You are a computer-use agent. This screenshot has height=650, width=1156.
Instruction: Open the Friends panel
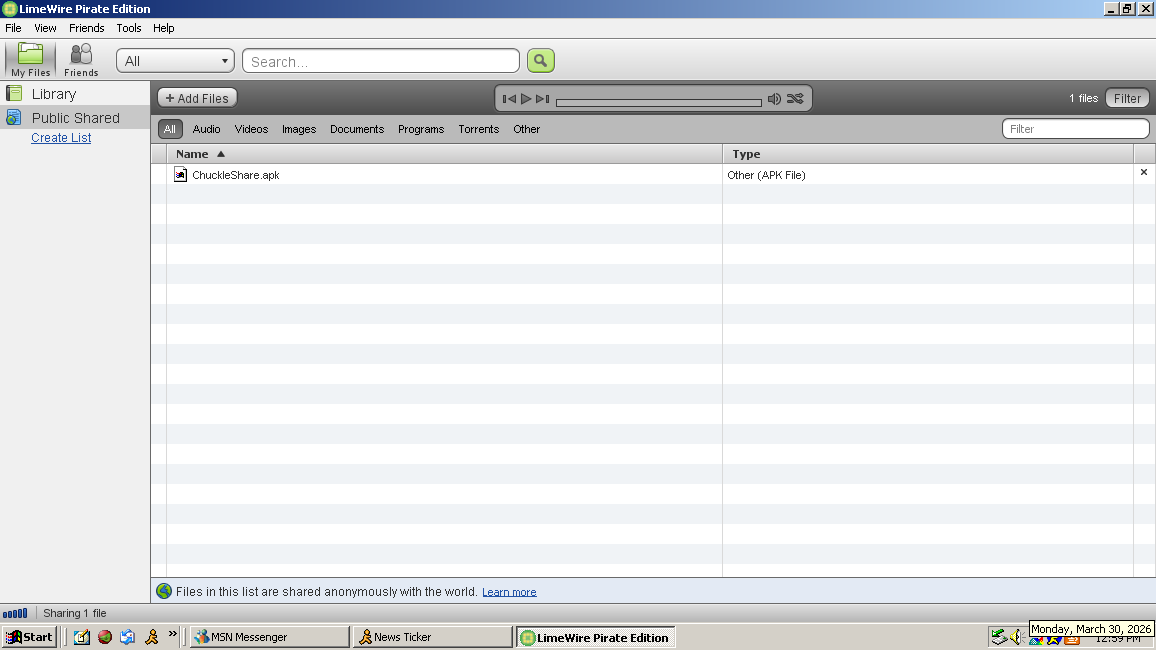[81, 60]
